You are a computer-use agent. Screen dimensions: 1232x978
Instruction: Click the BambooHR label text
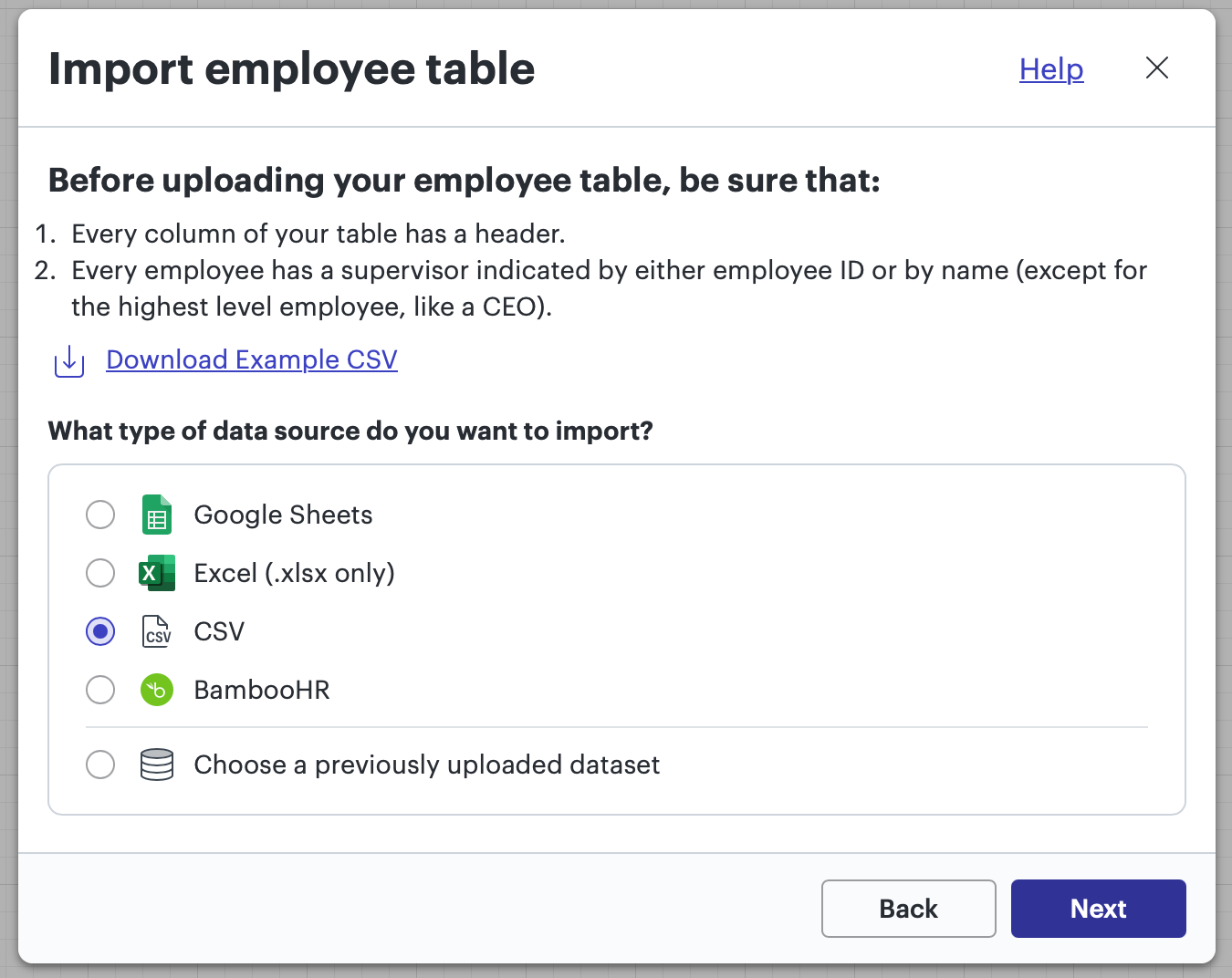pos(262,690)
